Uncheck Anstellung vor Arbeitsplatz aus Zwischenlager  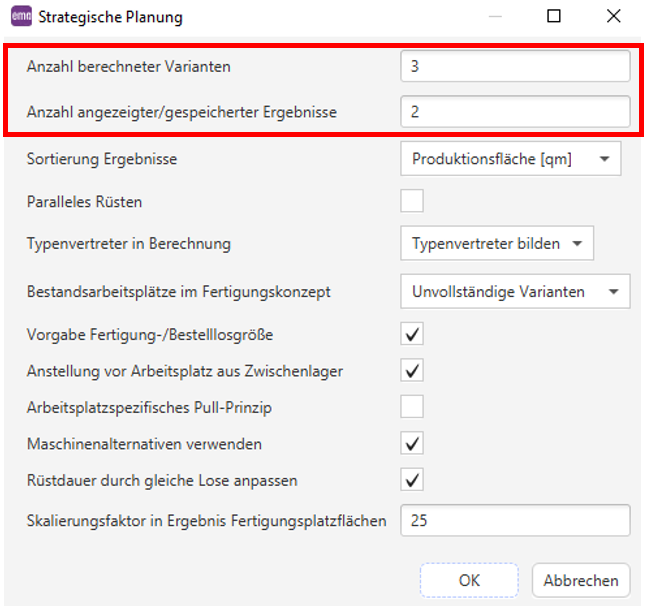coord(412,370)
